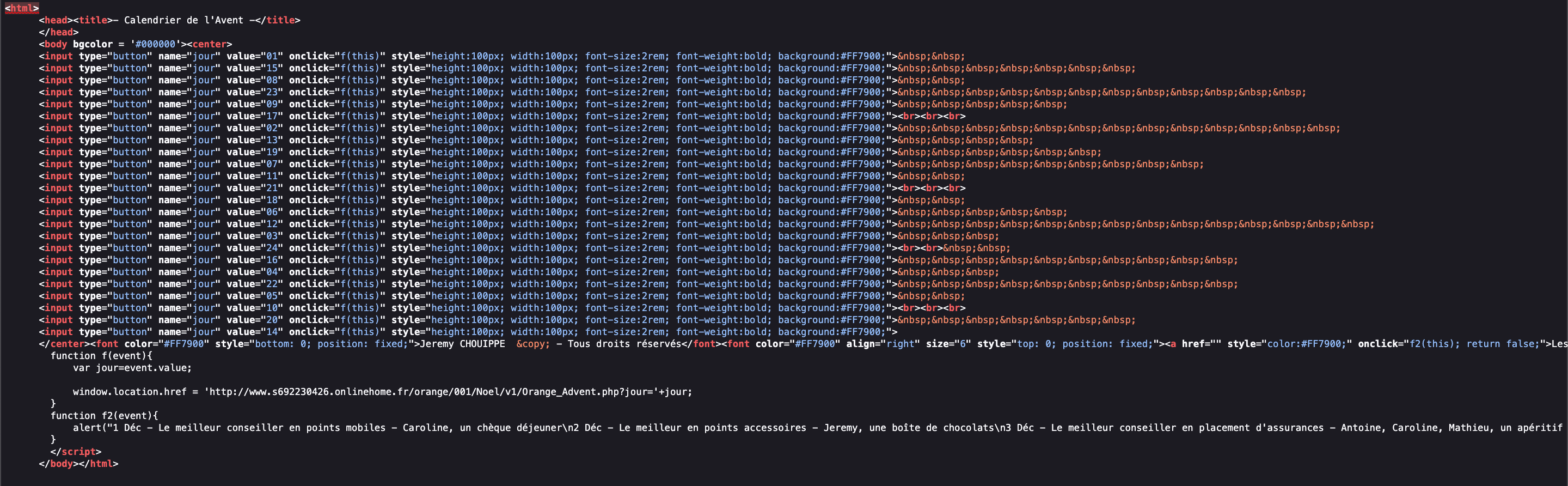Click the value "15" attribute in the input line

(272, 68)
